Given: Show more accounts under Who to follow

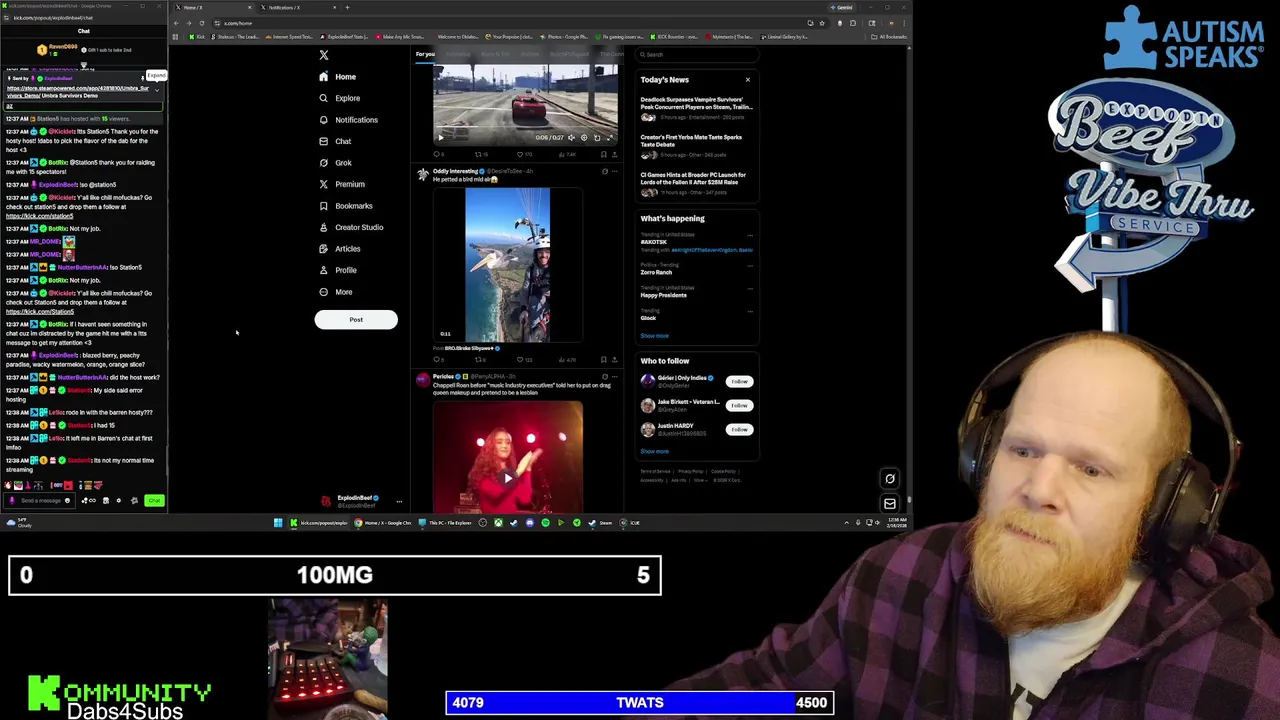Looking at the screenshot, I should (654, 451).
